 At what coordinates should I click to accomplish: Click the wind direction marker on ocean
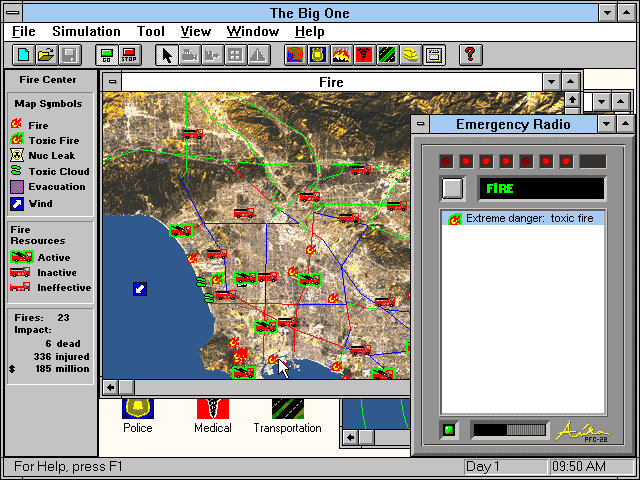[140, 289]
